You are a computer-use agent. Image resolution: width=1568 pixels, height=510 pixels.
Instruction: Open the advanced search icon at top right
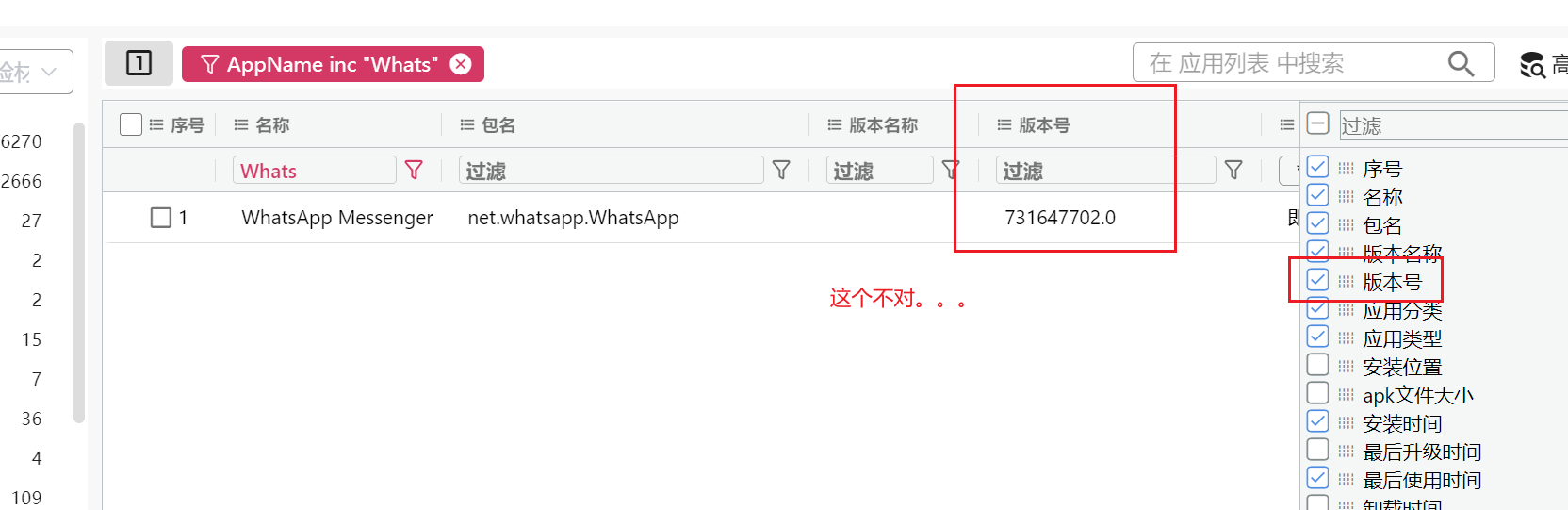[1533, 64]
